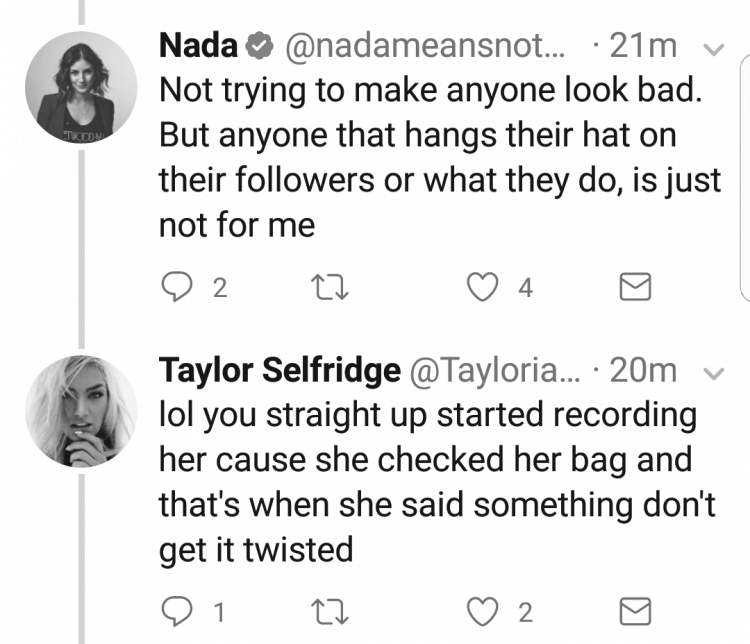The height and width of the screenshot is (644, 750).
Task: Open the @nadameansnot... handle
Action: (425, 46)
